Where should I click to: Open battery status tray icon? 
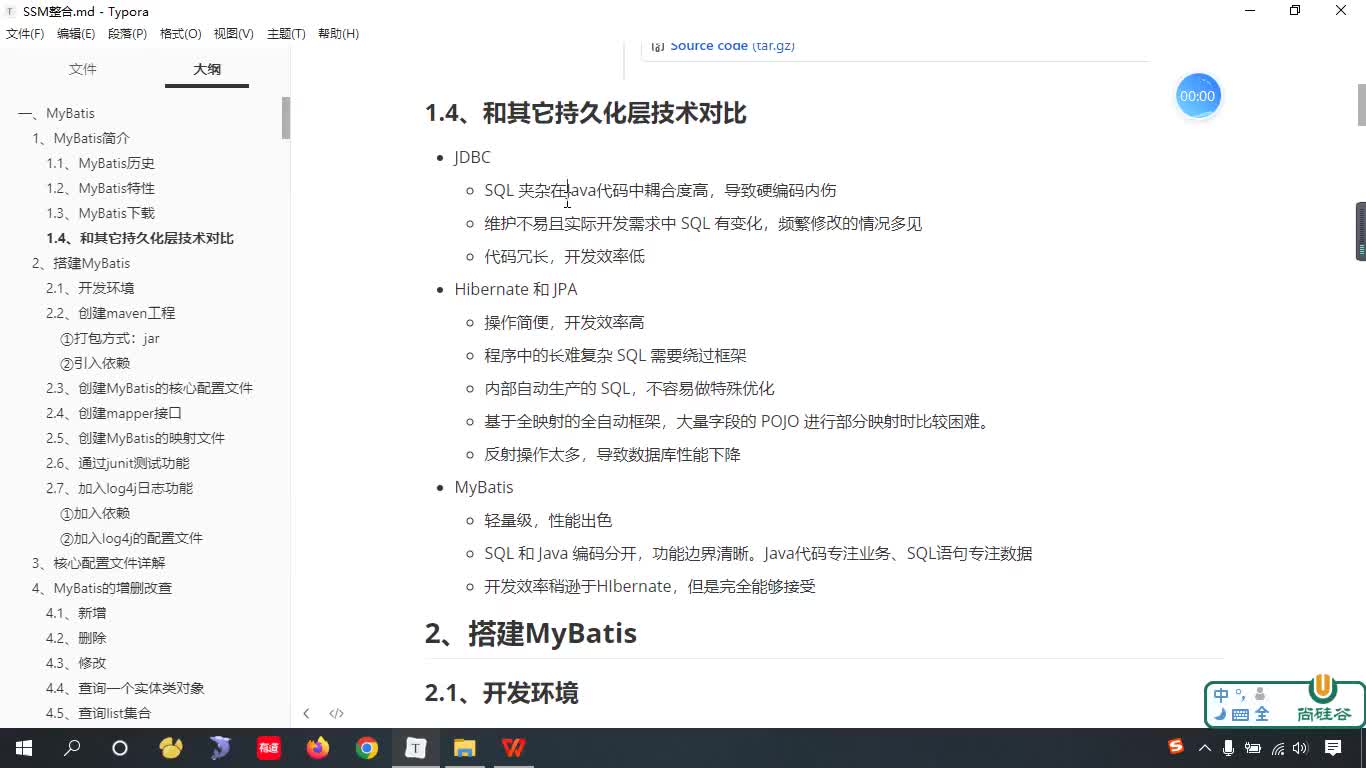[1254, 748]
